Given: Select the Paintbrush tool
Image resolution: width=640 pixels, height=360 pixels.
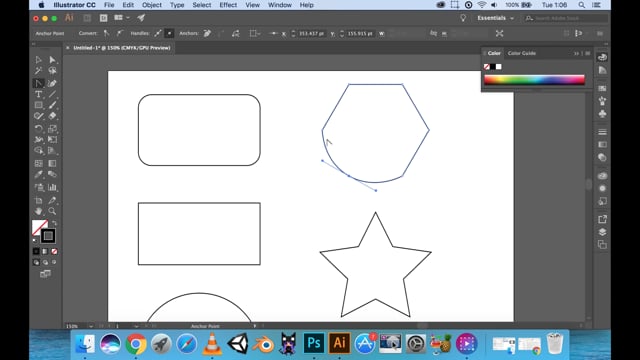Looking at the screenshot, I should (52, 105).
